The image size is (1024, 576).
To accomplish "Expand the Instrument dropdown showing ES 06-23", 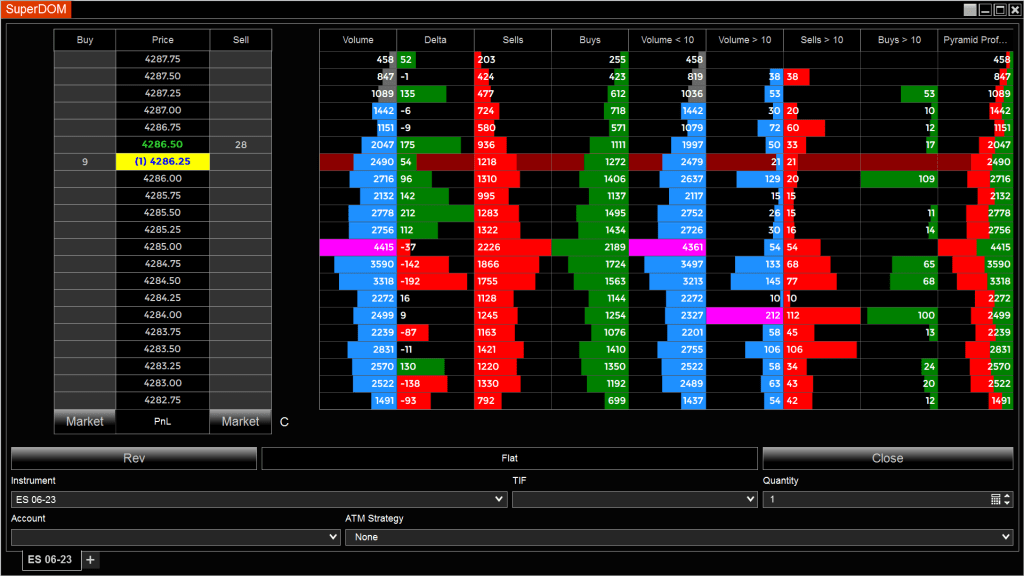I will 259,499.
